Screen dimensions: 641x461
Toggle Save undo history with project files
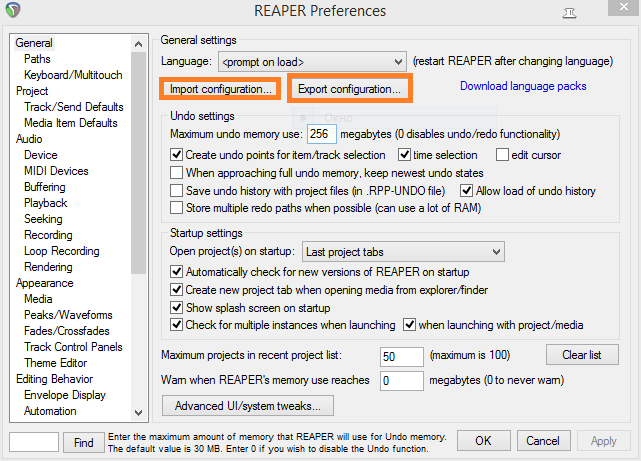click(x=177, y=191)
